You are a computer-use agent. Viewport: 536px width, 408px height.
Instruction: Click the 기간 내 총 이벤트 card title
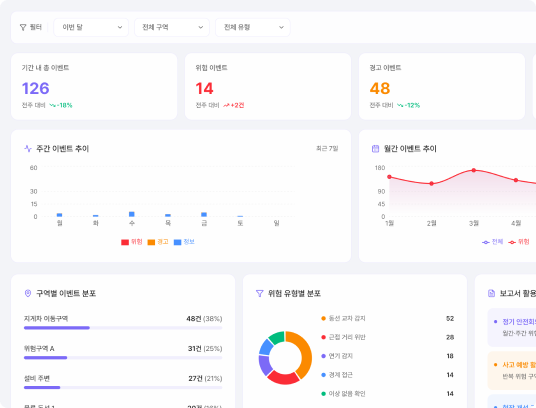point(45,68)
